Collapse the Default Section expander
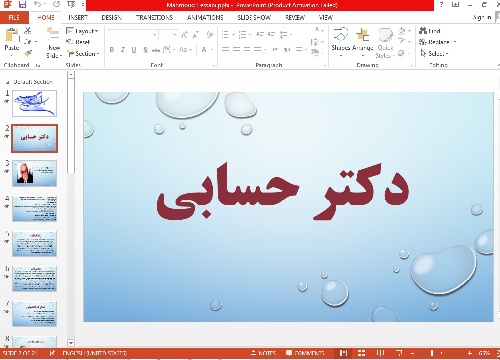 coord(7,82)
